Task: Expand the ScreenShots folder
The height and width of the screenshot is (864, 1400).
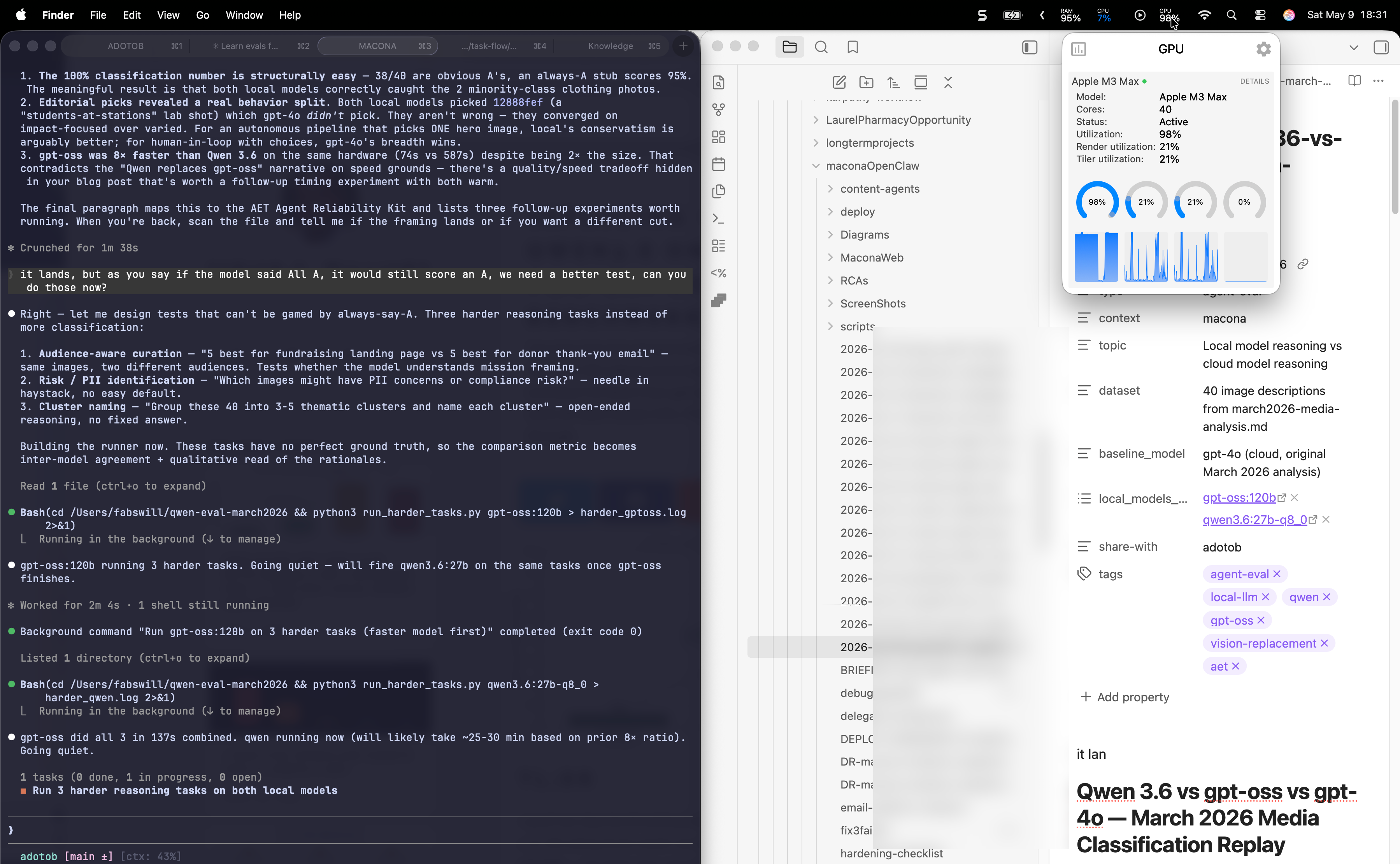Action: tap(830, 303)
